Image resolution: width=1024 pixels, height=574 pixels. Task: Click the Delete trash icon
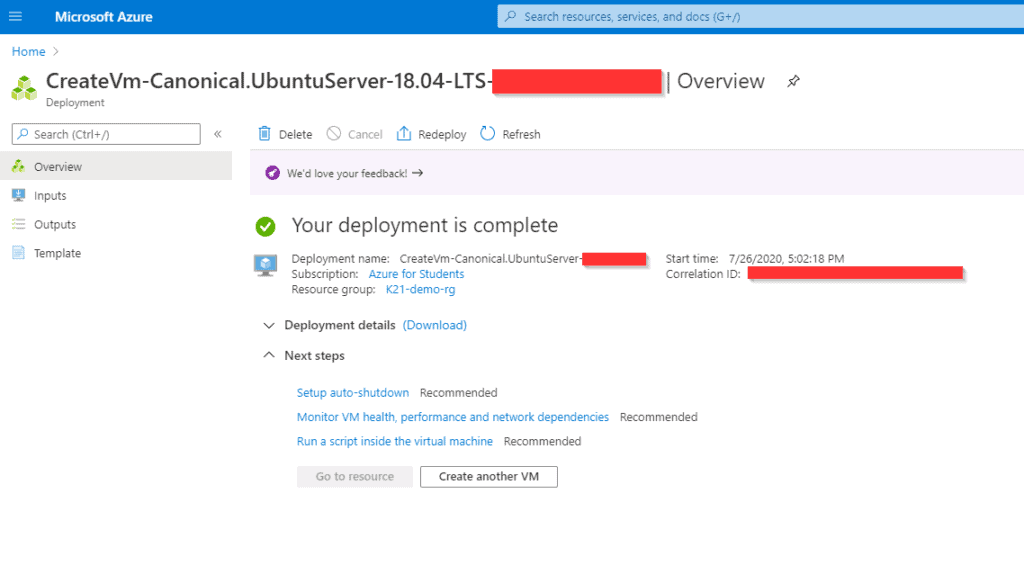tap(264, 133)
